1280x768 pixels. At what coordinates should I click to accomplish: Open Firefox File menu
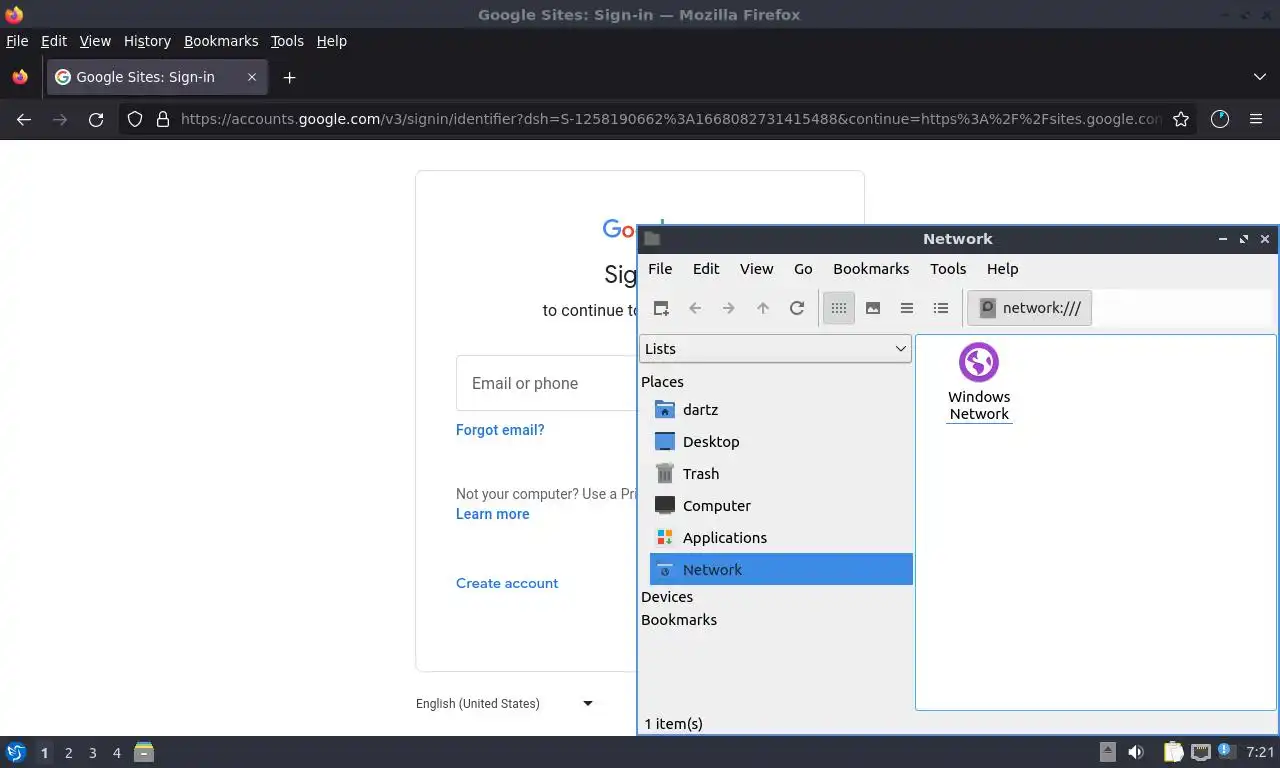17,41
